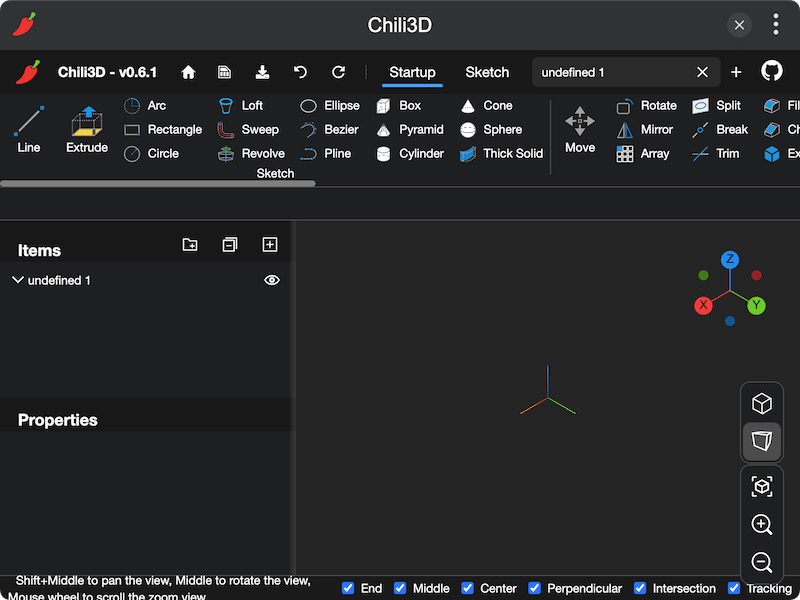Disable the Center snap checkbox
This screenshot has width=800, height=600.
[x=467, y=588]
